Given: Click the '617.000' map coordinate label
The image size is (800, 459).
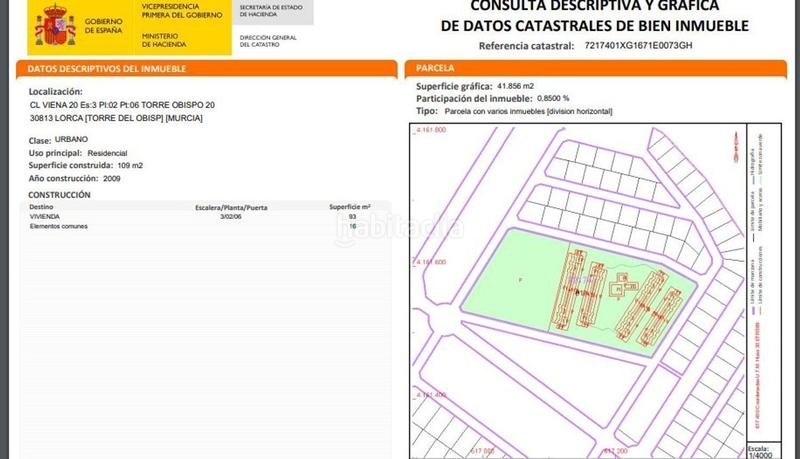Looking at the screenshot, I should click(x=482, y=451).
